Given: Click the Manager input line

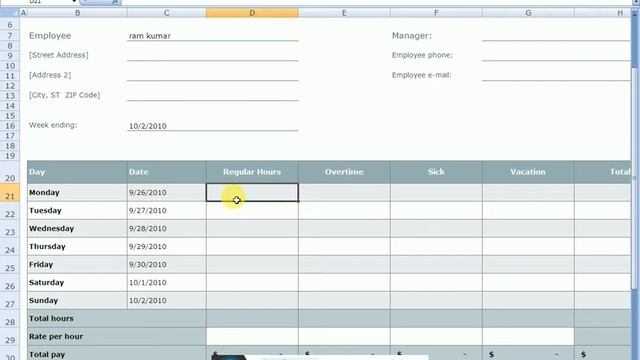Looking at the screenshot, I should 556,36.
